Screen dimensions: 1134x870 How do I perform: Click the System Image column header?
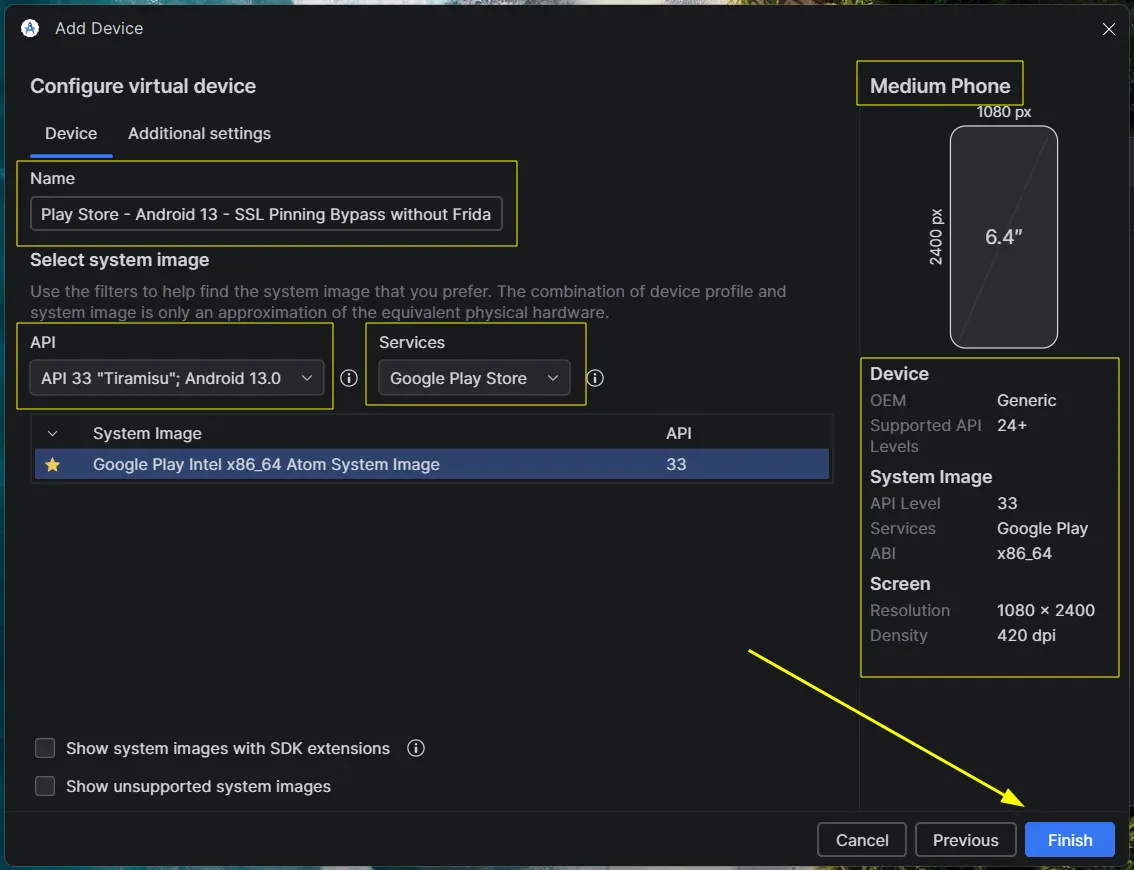[148, 433]
